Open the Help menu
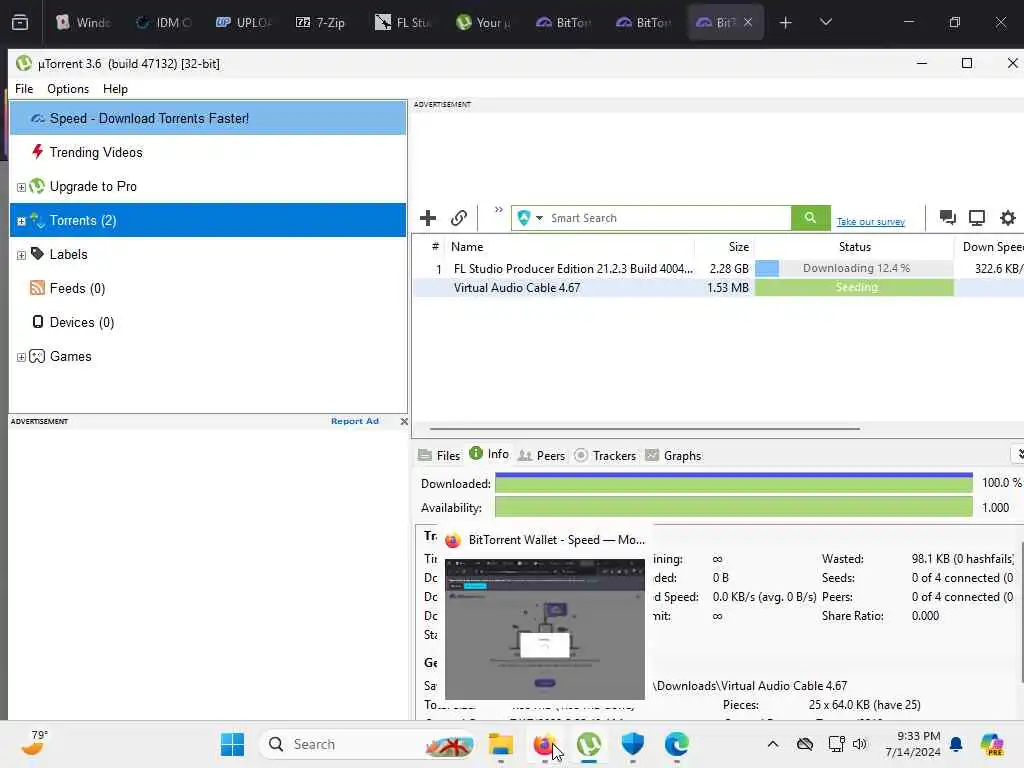 click(116, 89)
